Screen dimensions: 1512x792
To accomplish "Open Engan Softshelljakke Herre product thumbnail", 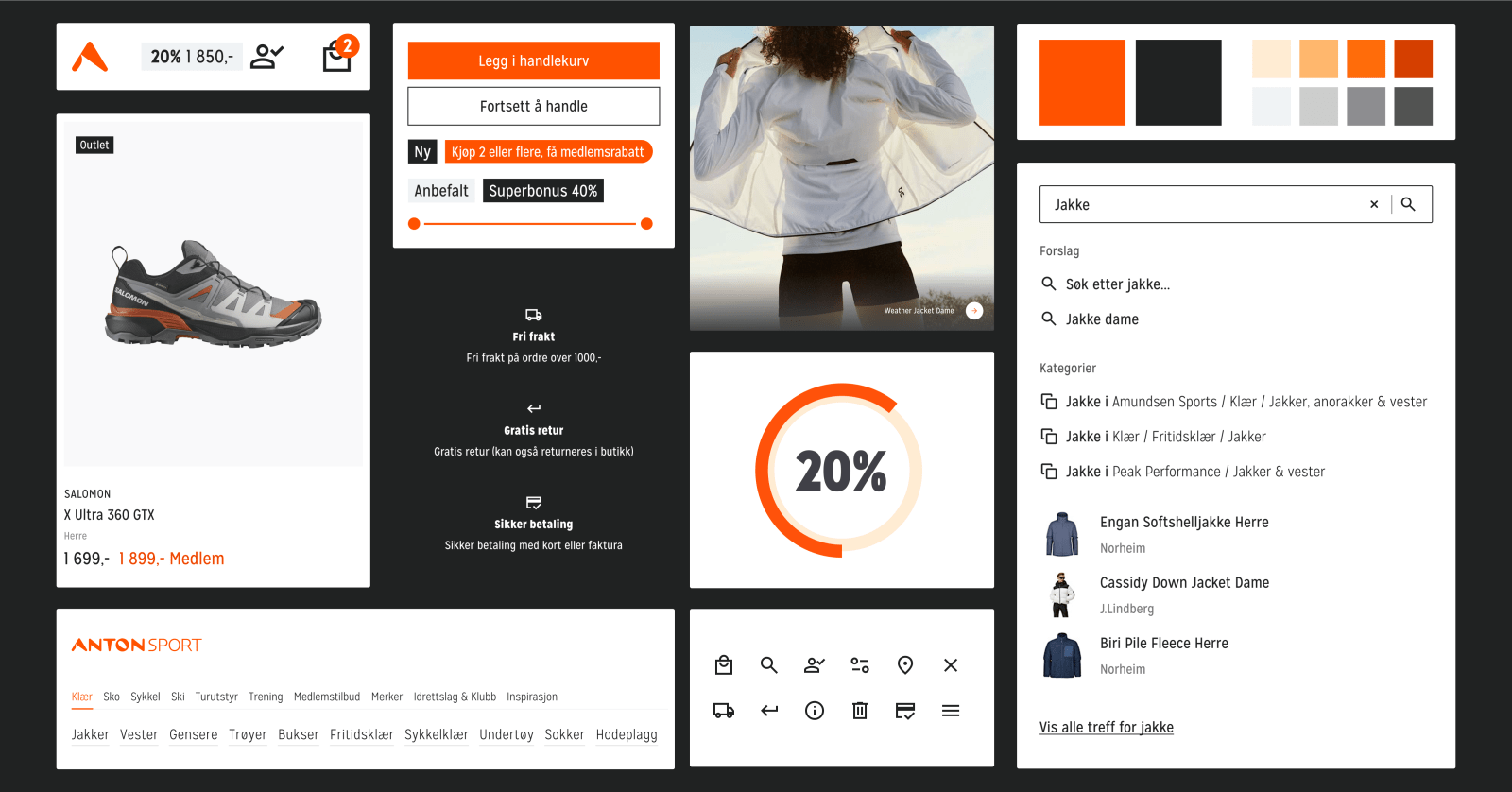I will [1062, 534].
